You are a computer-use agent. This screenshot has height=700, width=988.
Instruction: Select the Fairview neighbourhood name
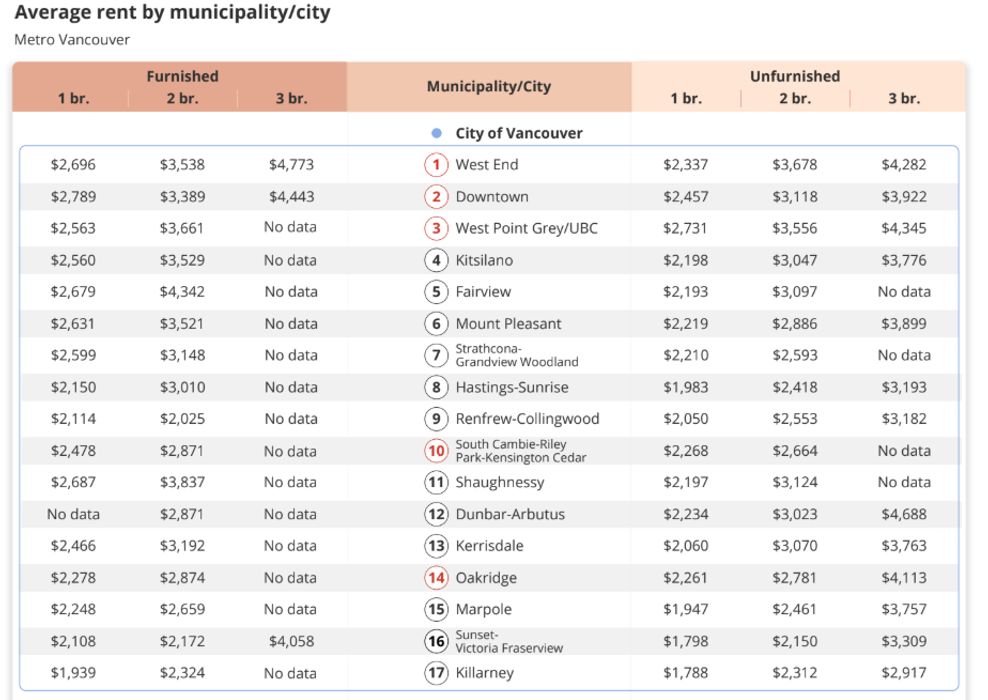pyautogui.click(x=483, y=292)
